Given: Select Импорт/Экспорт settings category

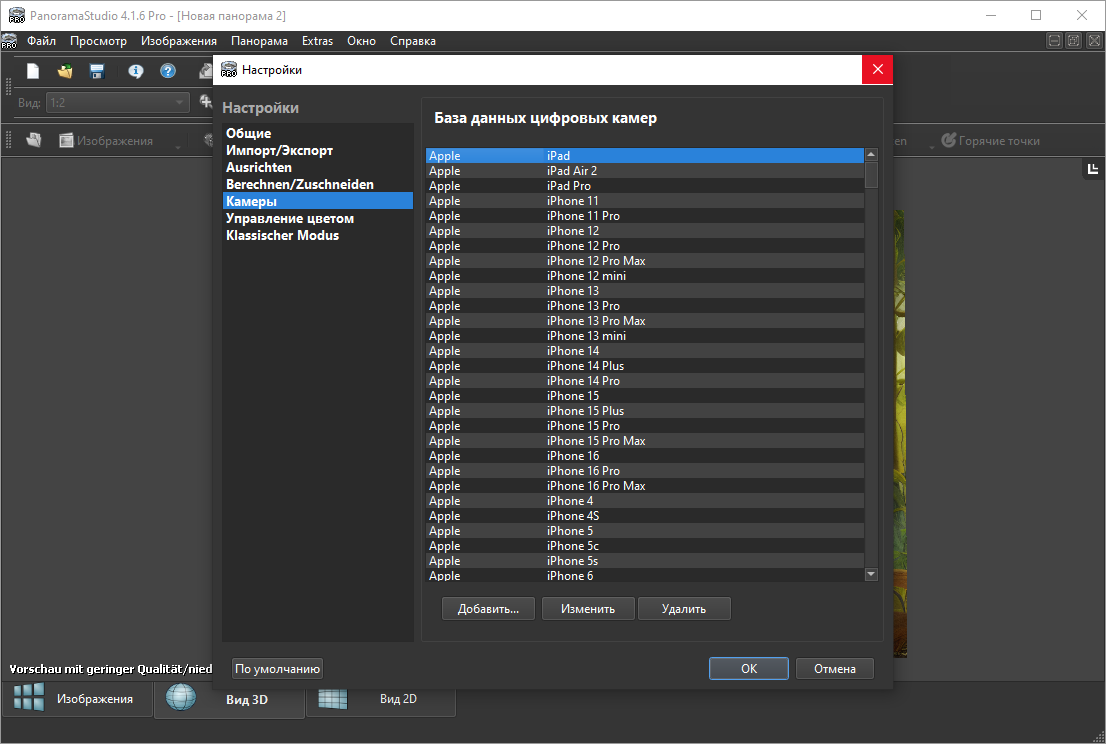Looking at the screenshot, I should [280, 150].
